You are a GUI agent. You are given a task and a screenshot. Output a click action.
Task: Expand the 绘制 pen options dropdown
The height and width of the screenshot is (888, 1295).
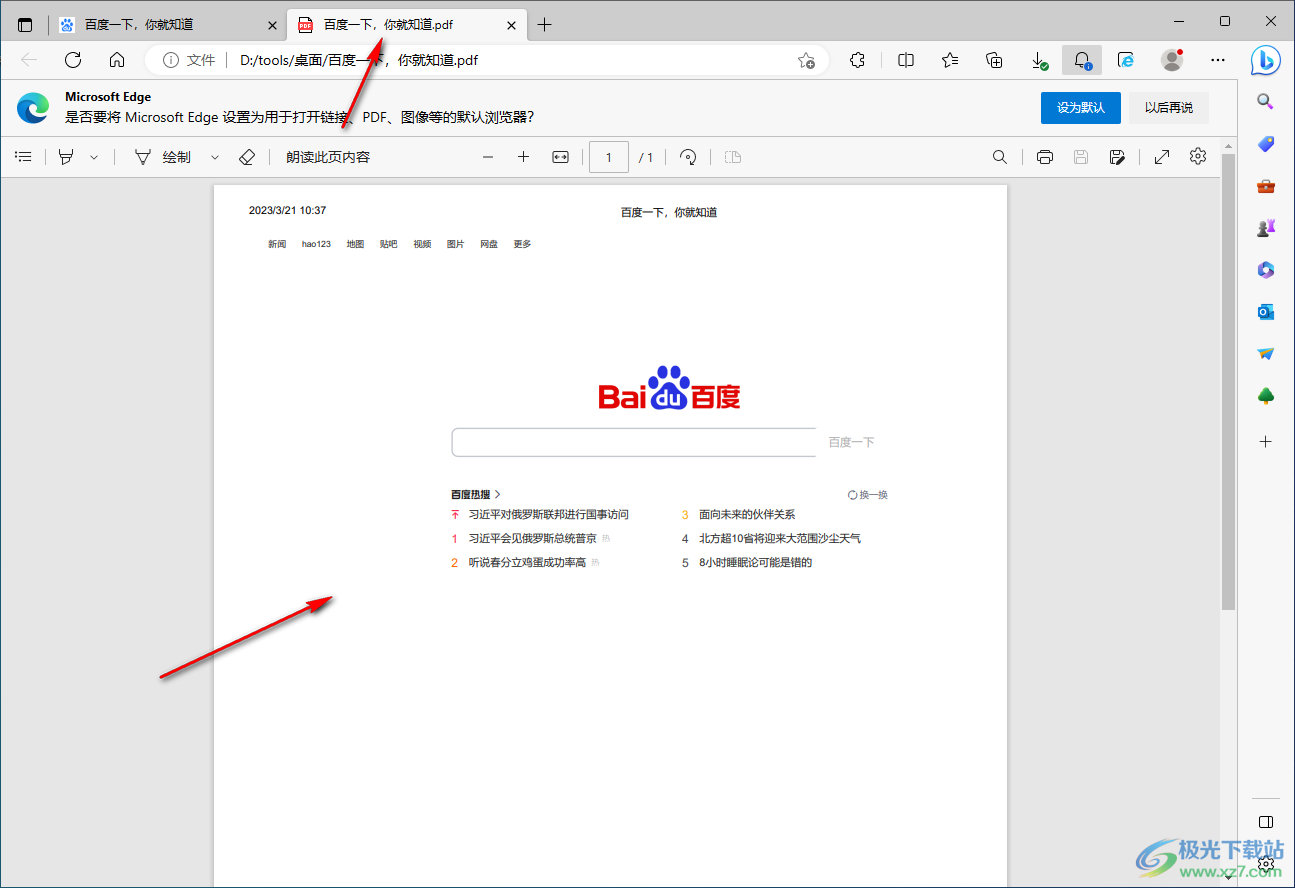coord(215,157)
